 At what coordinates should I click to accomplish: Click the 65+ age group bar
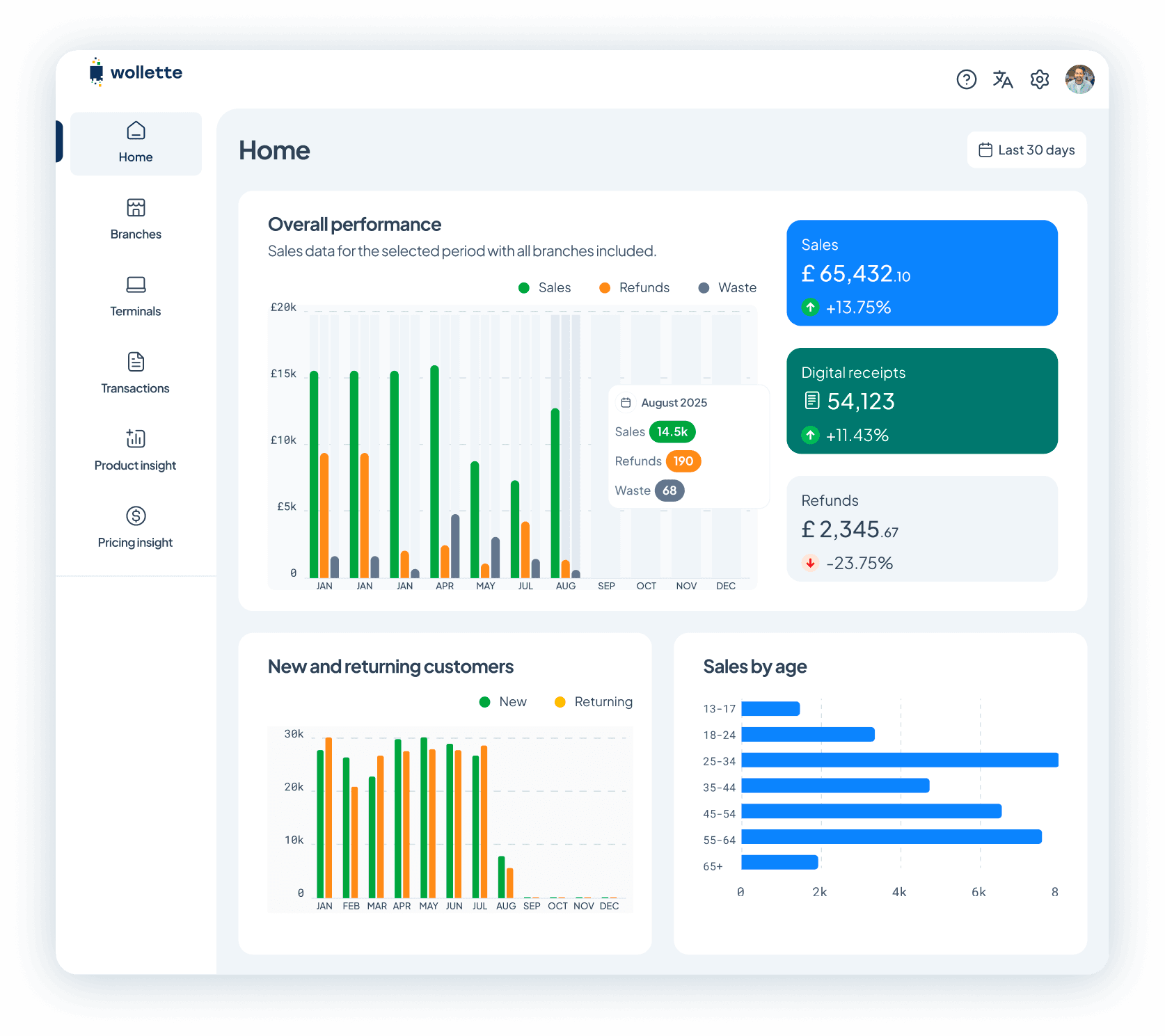click(780, 862)
